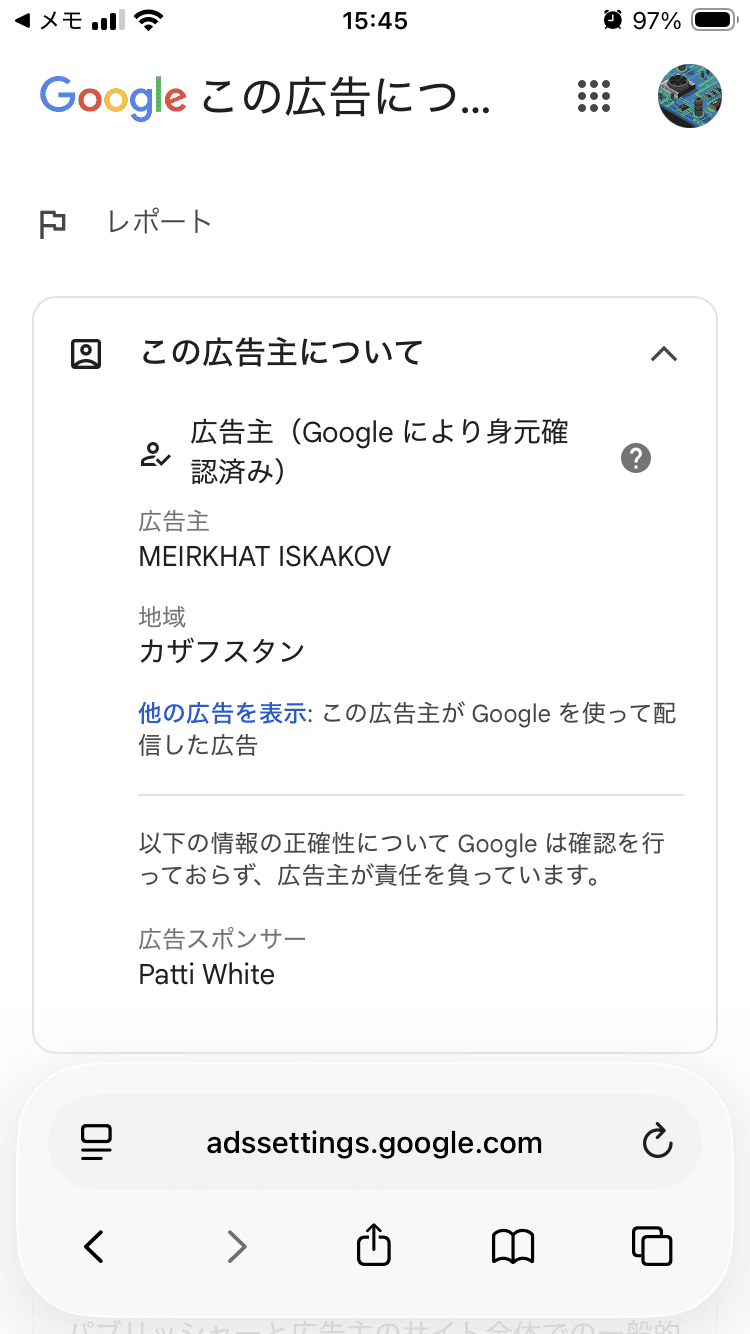Tap the Safari forward arrow
Screen dimensions: 750x1334
(236, 1246)
